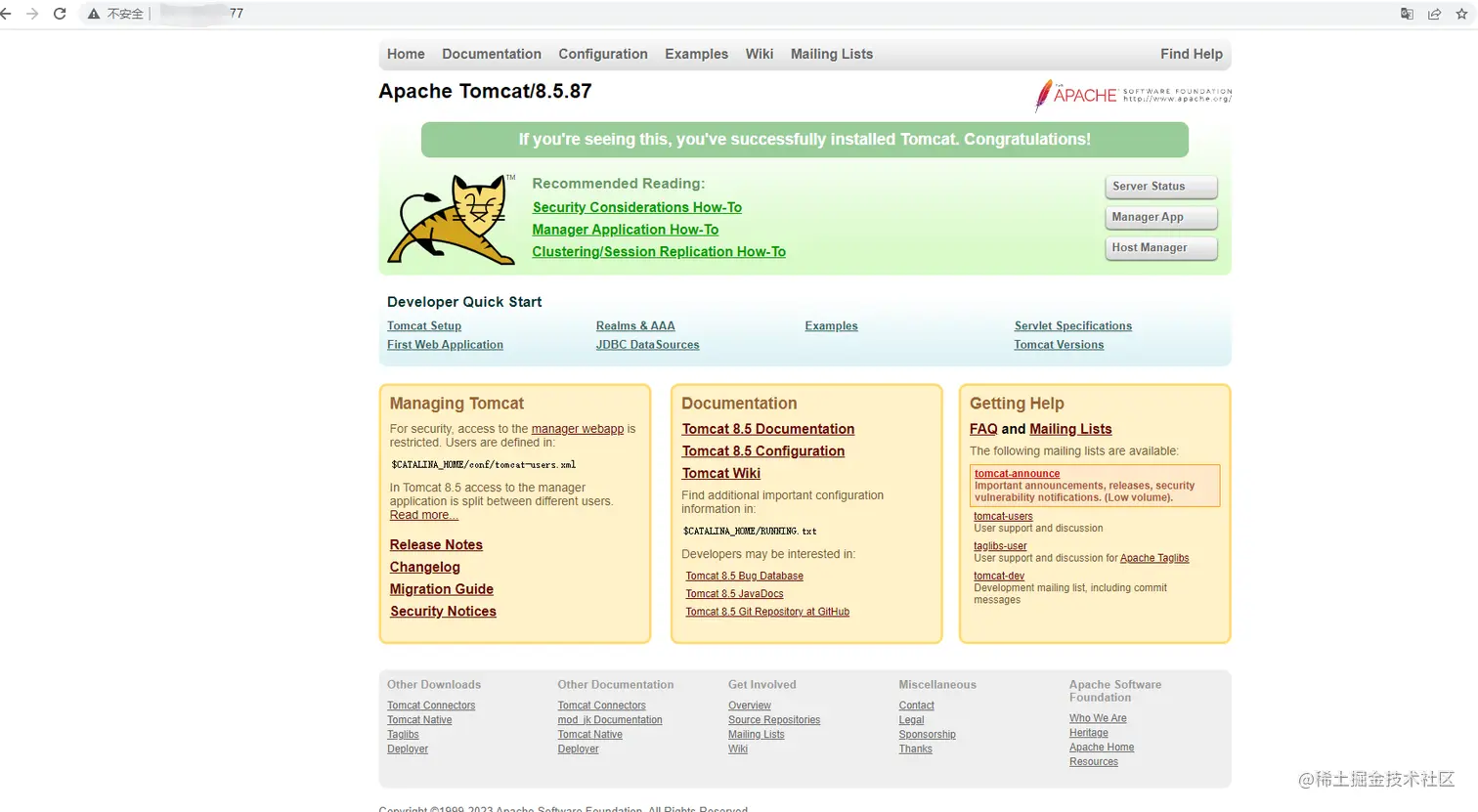Open Tomcat 8.5 Configuration link

763,450
